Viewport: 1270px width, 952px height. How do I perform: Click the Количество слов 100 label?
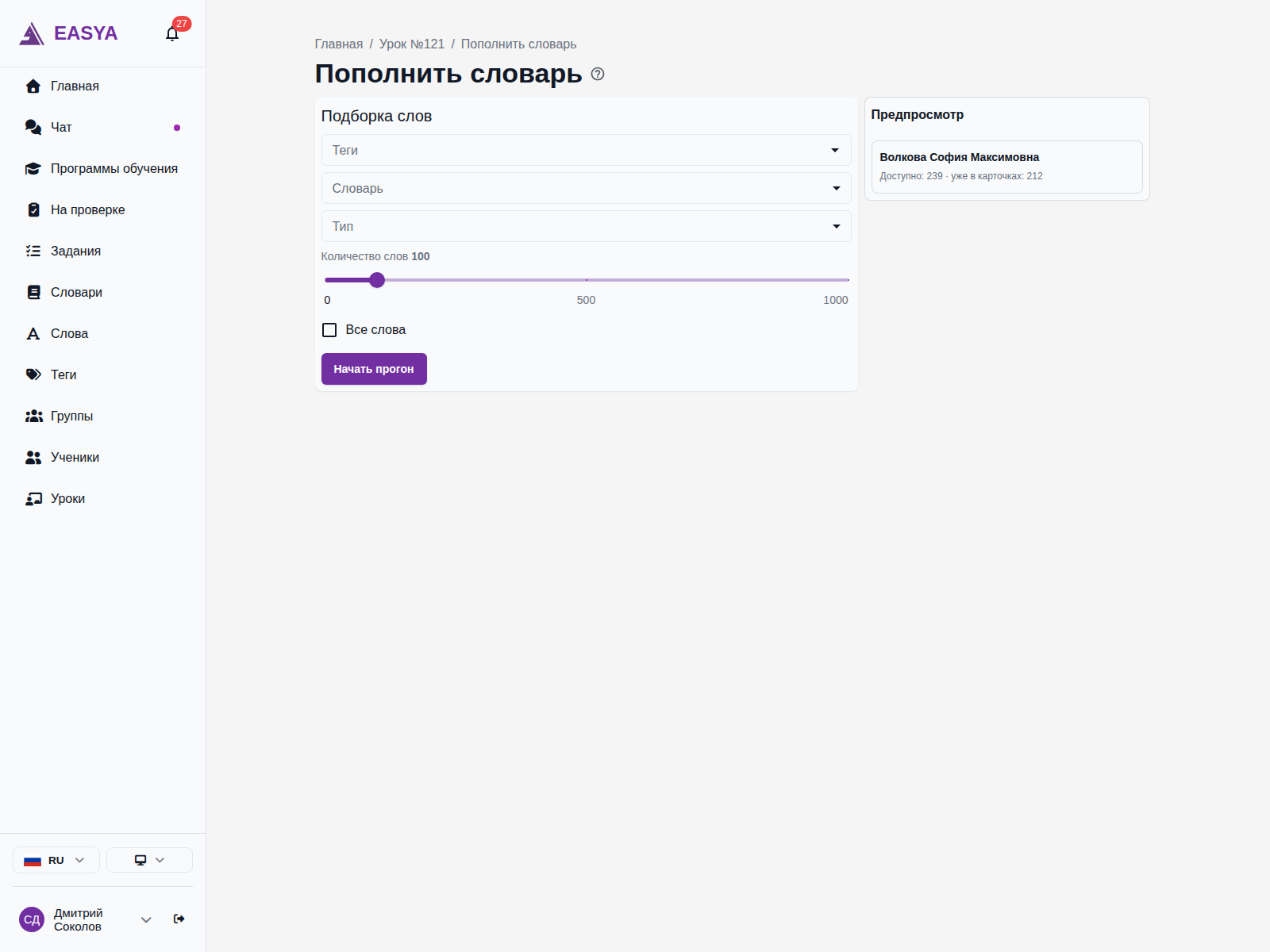click(375, 256)
